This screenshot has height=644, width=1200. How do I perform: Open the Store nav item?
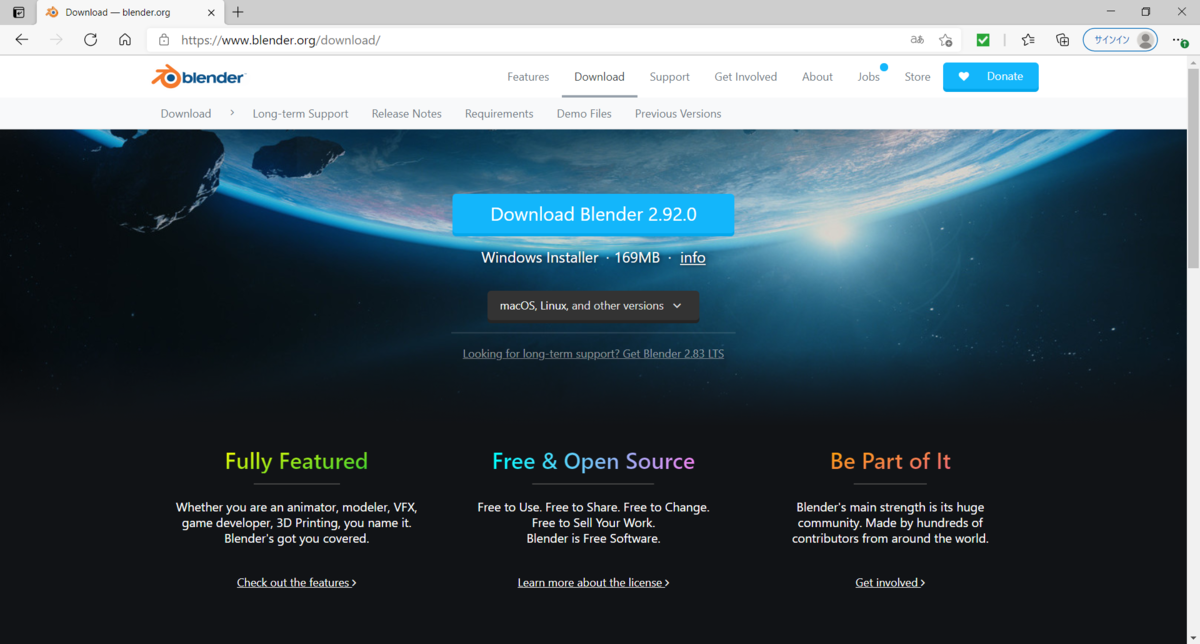(917, 77)
